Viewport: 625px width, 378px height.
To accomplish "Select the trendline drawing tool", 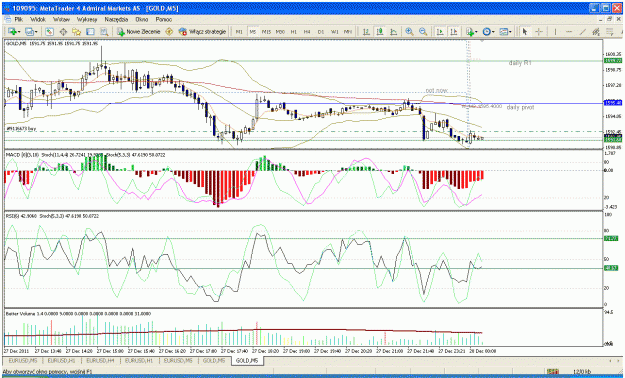I will [x=582, y=32].
